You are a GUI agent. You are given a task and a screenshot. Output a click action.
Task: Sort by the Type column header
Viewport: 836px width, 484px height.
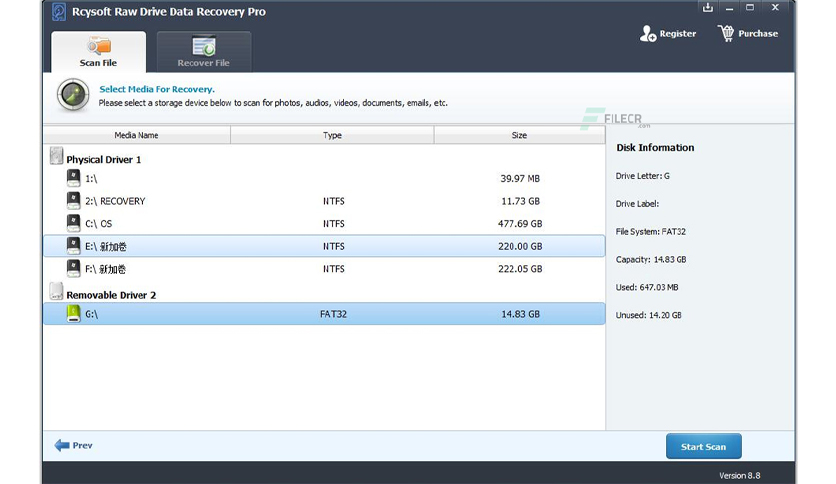[x=332, y=135]
